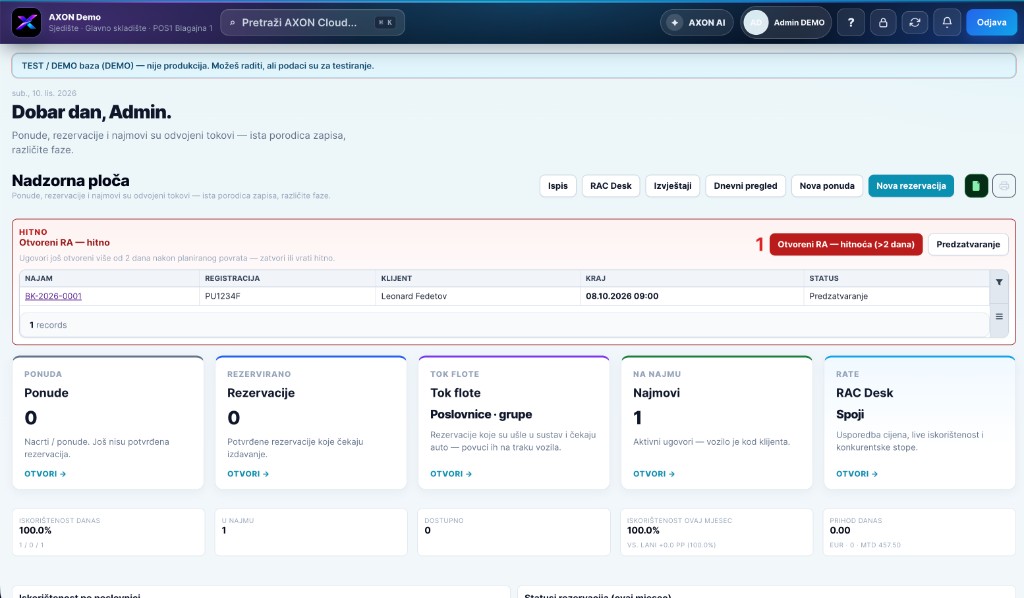
Task: Open the table filter funnel icon
Action: pyautogui.click(x=999, y=282)
